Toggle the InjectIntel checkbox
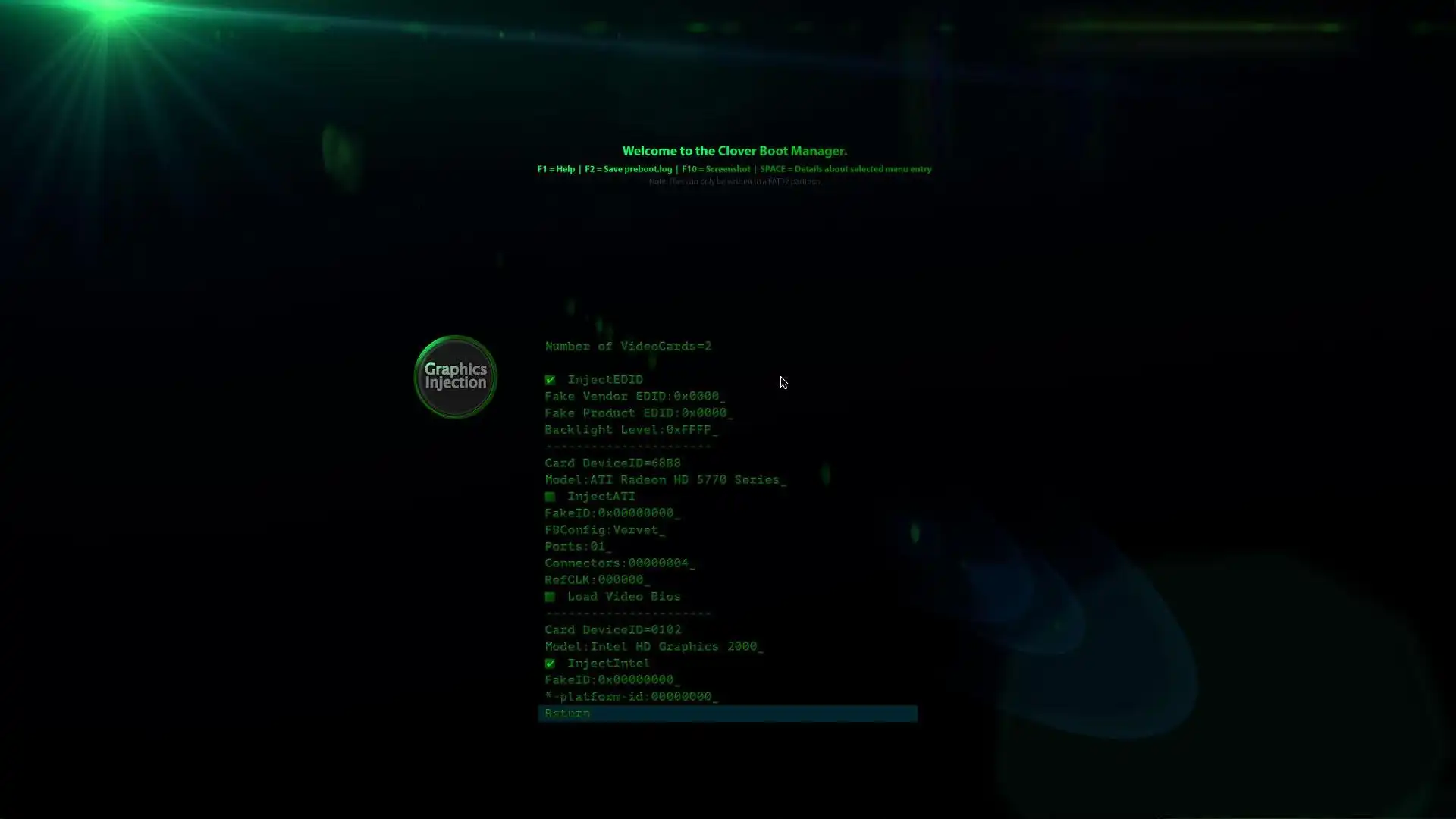Viewport: 1456px width, 819px height. [x=550, y=663]
